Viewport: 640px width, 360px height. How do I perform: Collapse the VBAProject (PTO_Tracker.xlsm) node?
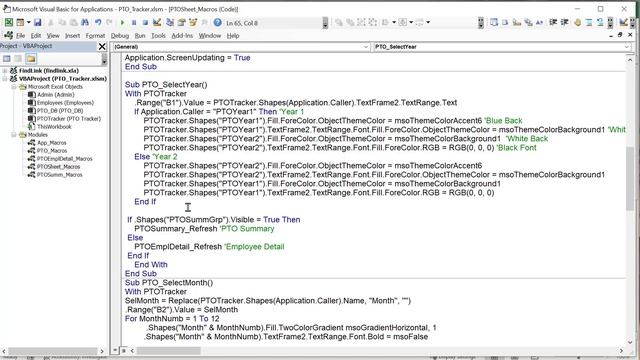click(x=5, y=79)
